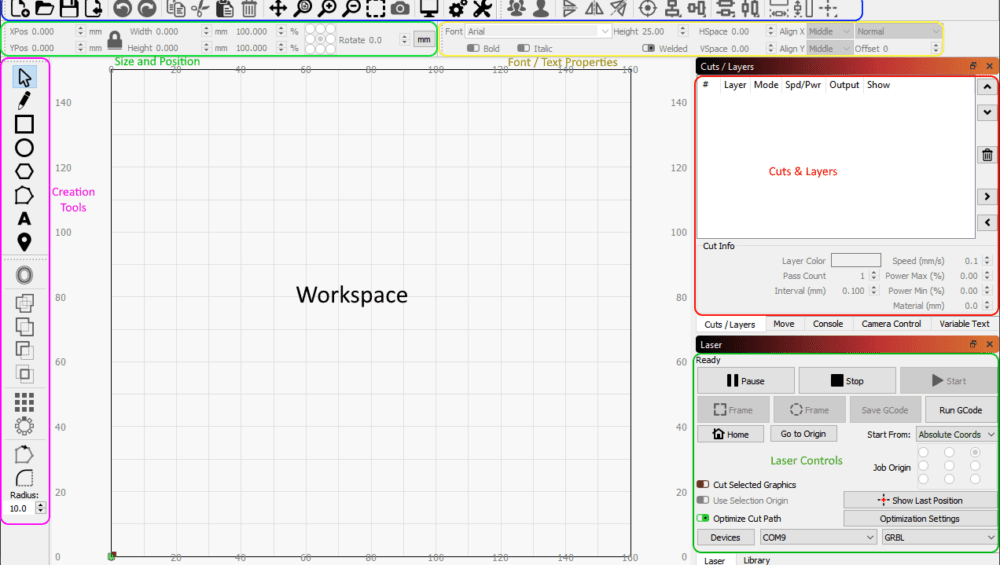The image size is (1000, 565).
Task: Disable Optimize Cut Path switch
Action: [703, 518]
